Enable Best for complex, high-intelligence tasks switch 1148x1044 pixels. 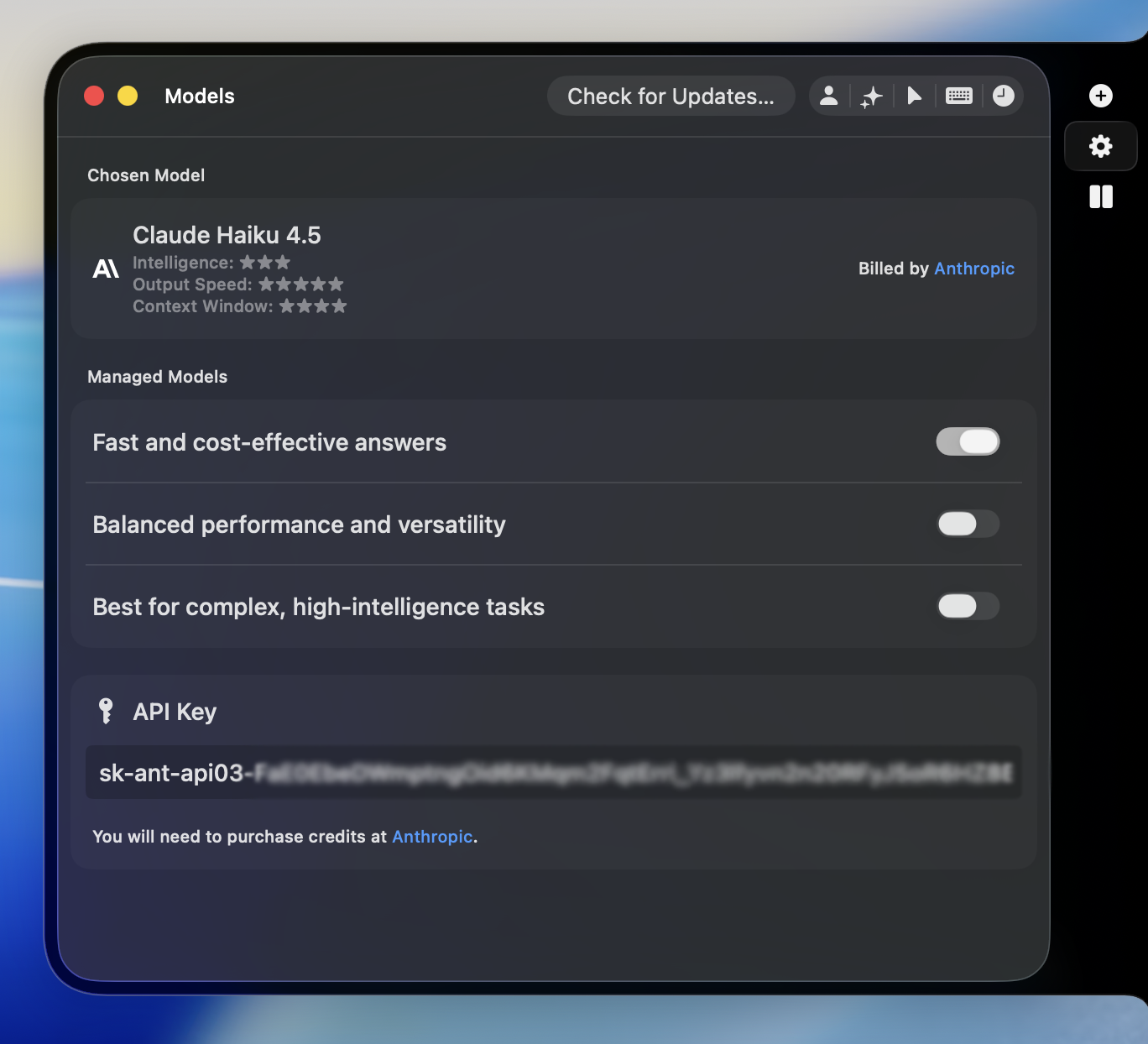(x=968, y=606)
